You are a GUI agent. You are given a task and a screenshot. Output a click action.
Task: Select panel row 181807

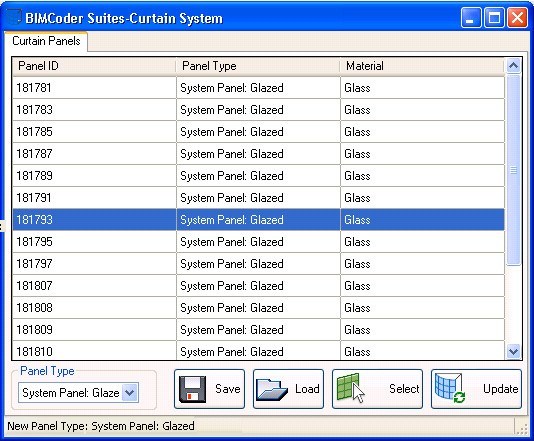258,286
